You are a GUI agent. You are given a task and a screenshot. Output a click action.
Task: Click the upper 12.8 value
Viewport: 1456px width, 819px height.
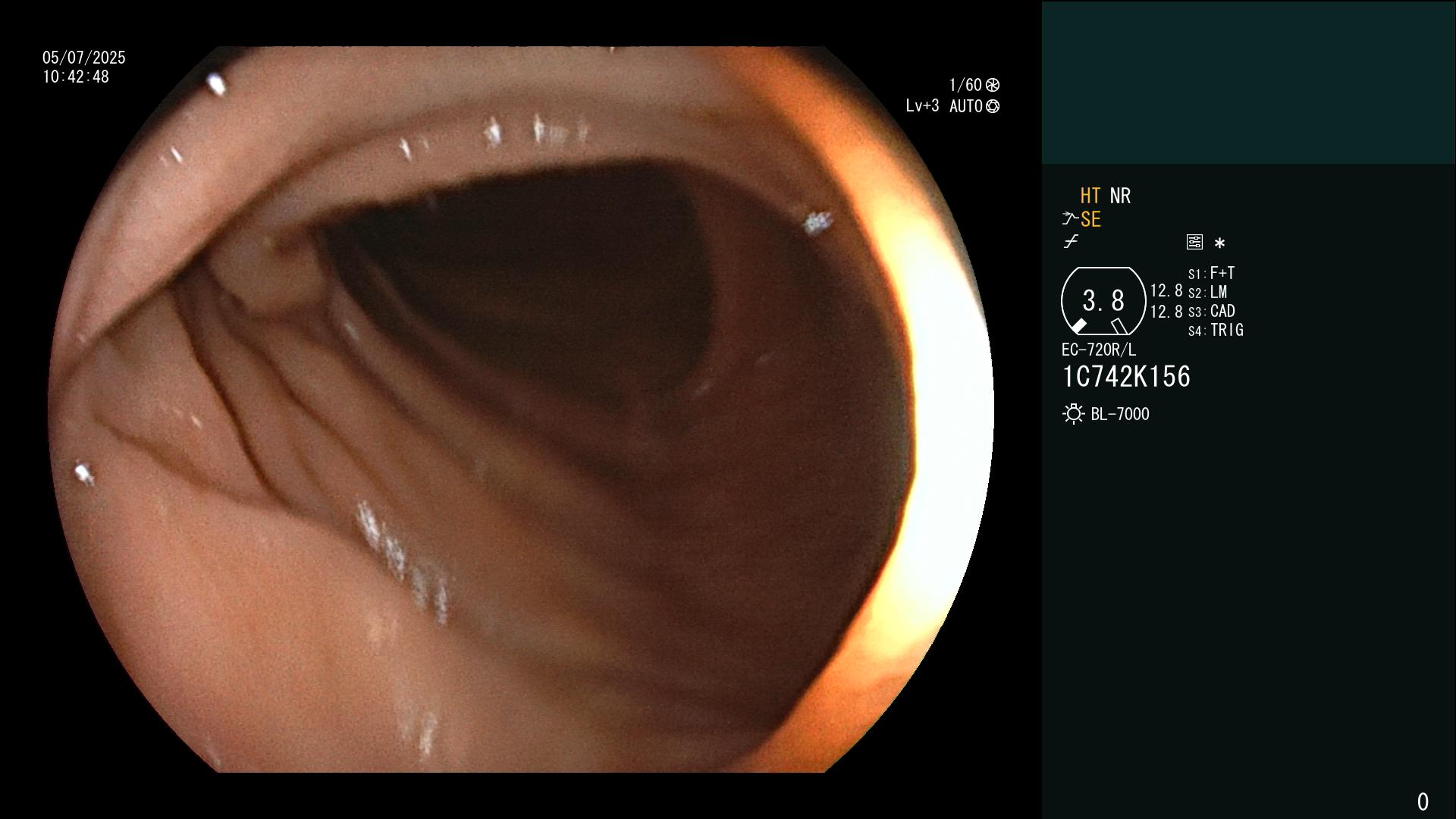1166,290
